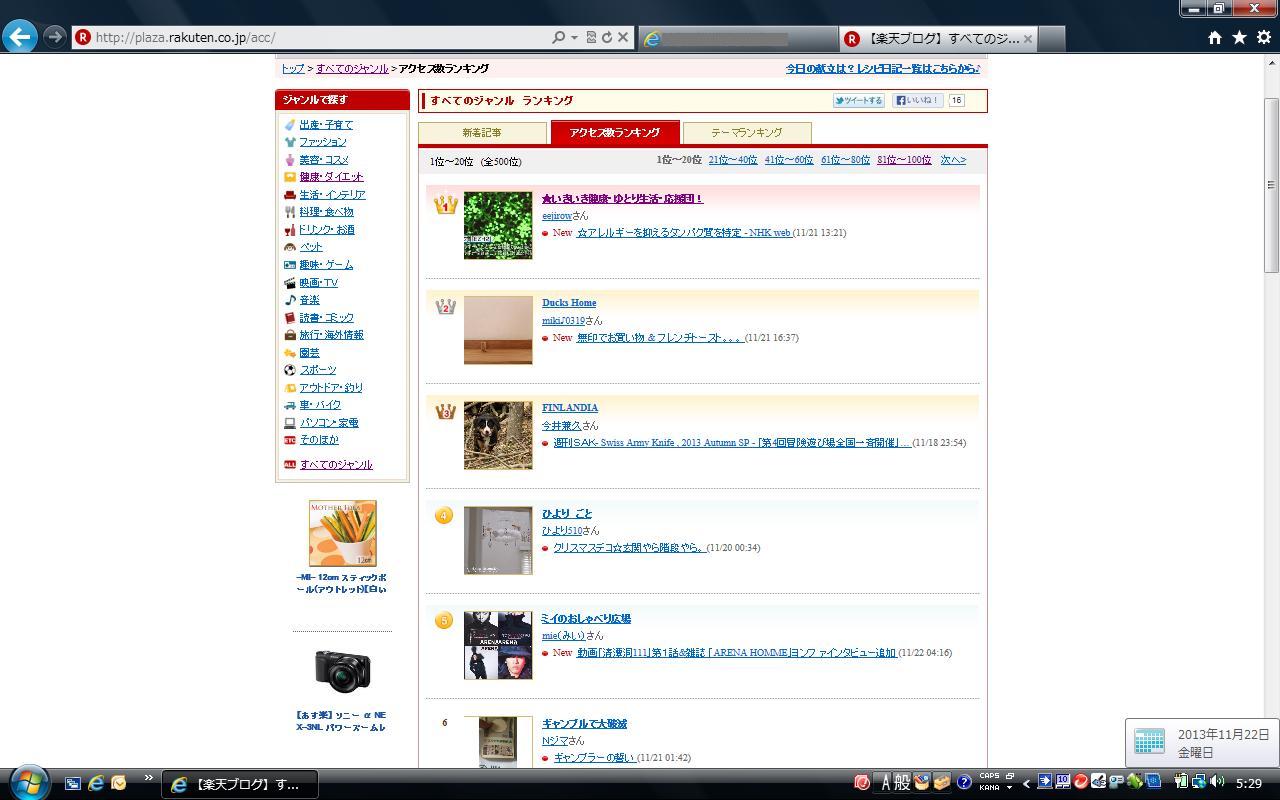Refresh the page using the reload icon

606,37
